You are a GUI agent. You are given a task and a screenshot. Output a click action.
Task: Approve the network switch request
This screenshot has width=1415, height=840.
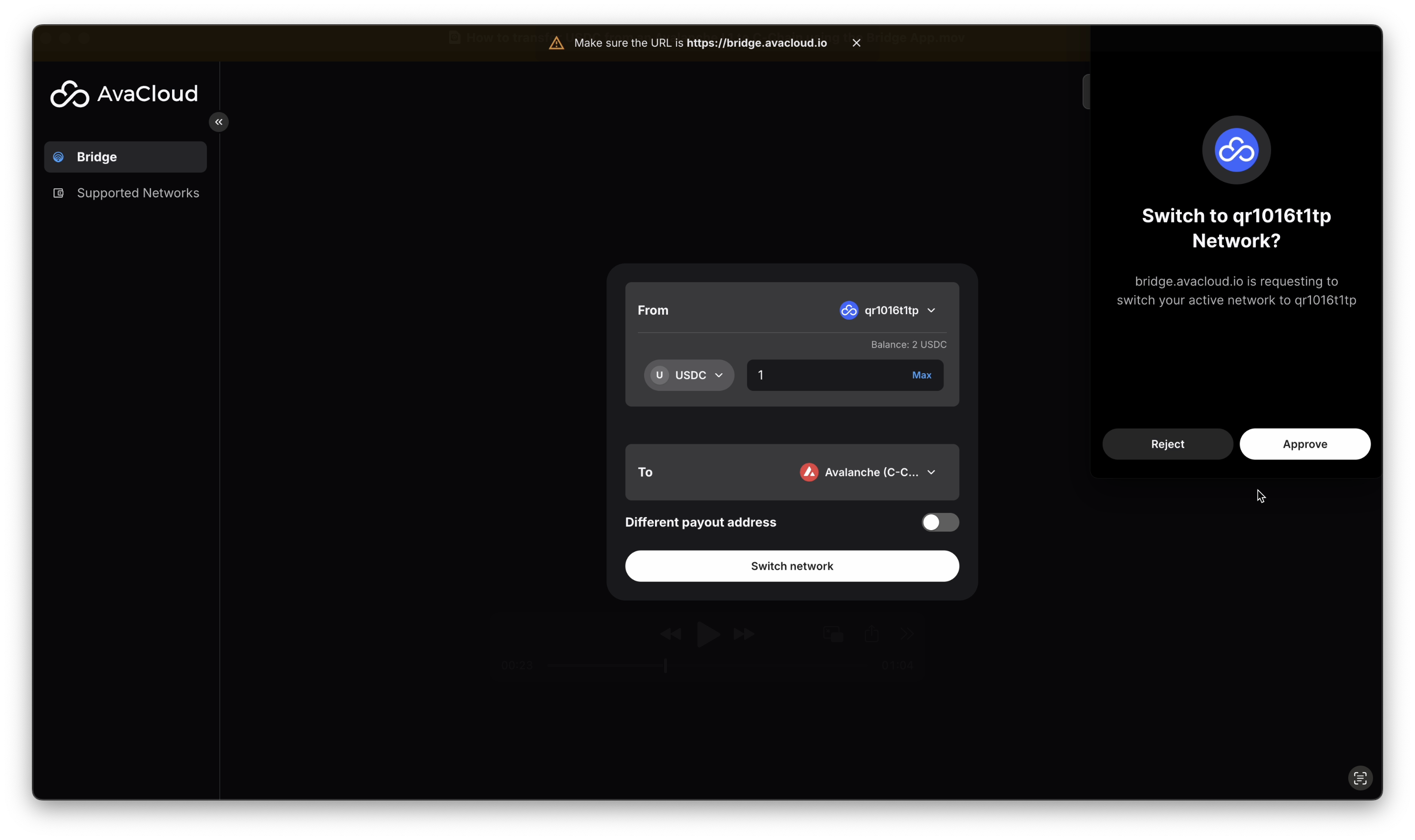[x=1304, y=444]
